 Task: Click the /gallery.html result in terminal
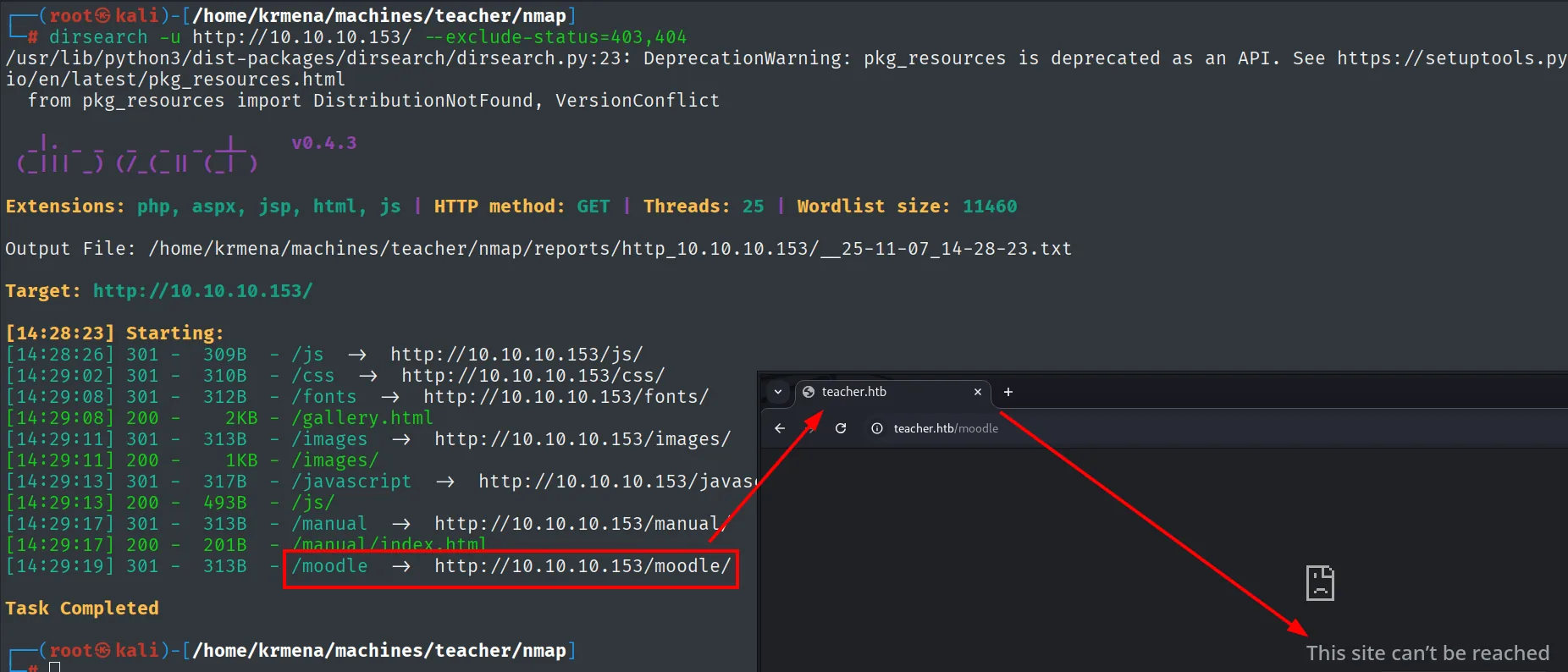coord(362,418)
